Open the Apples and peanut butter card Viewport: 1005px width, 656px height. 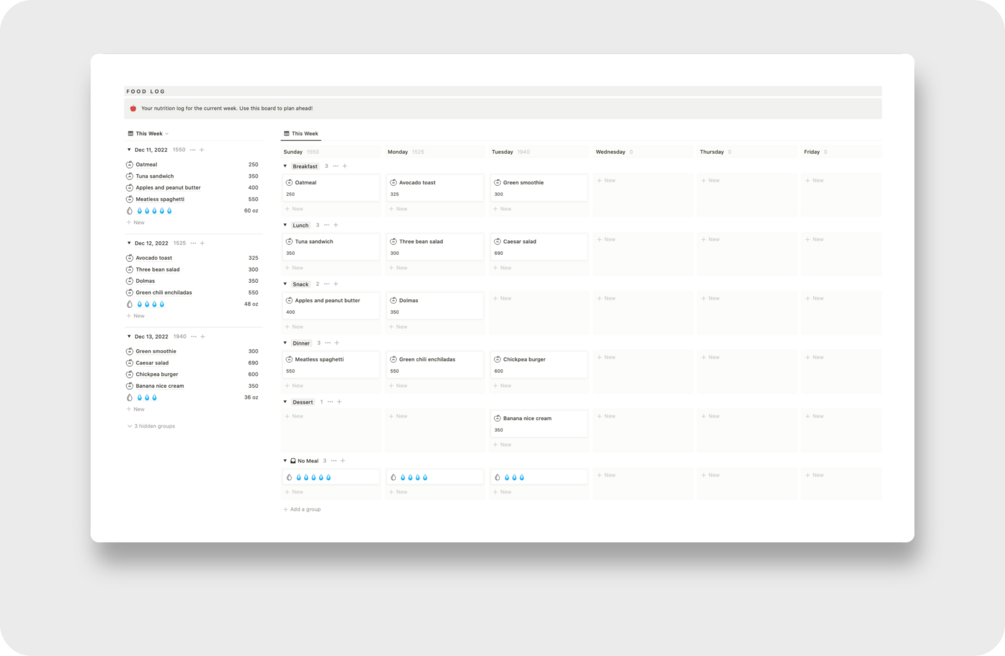click(331, 306)
